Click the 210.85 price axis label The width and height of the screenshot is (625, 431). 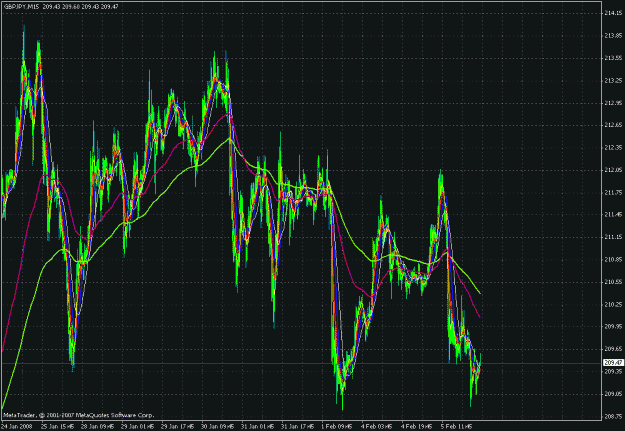point(613,259)
